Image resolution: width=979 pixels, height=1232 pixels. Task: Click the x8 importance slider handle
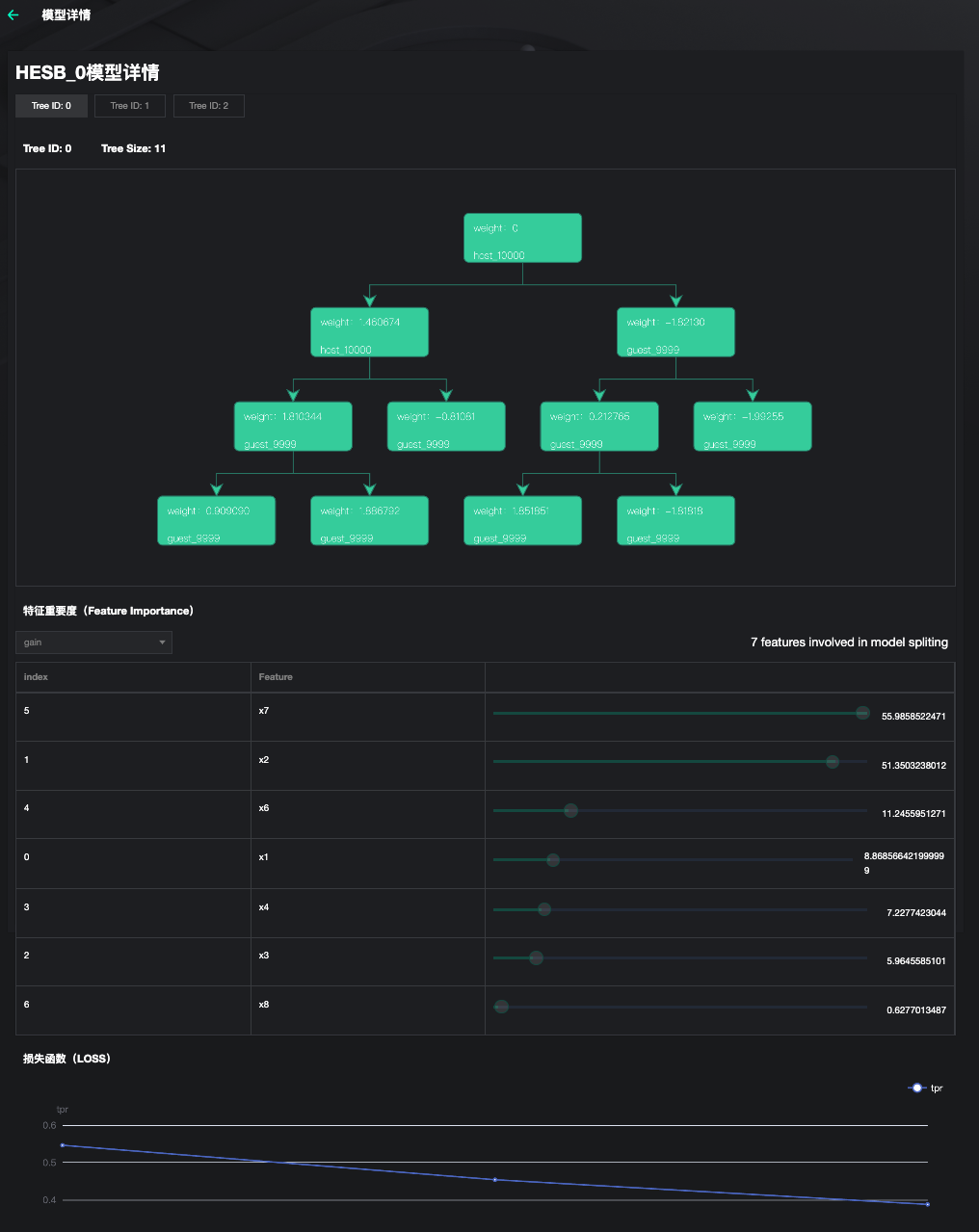501,1007
